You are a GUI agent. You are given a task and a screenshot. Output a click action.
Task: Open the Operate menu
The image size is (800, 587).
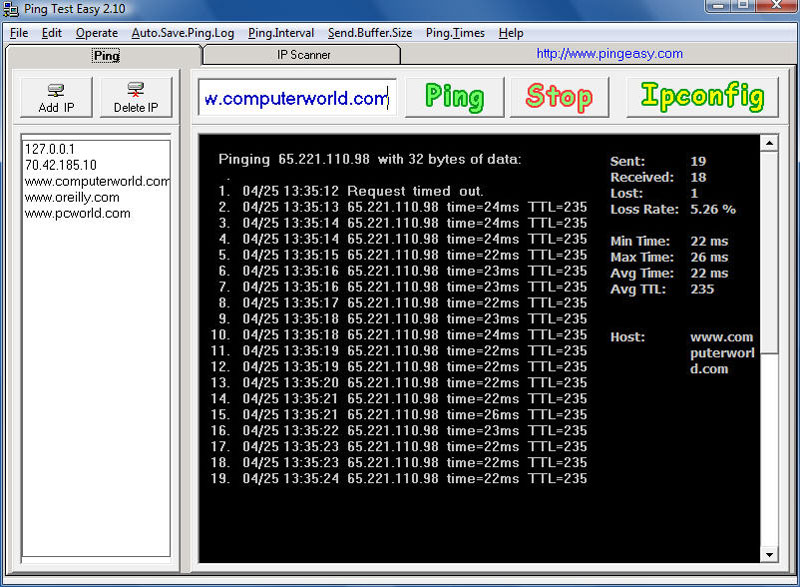click(96, 32)
